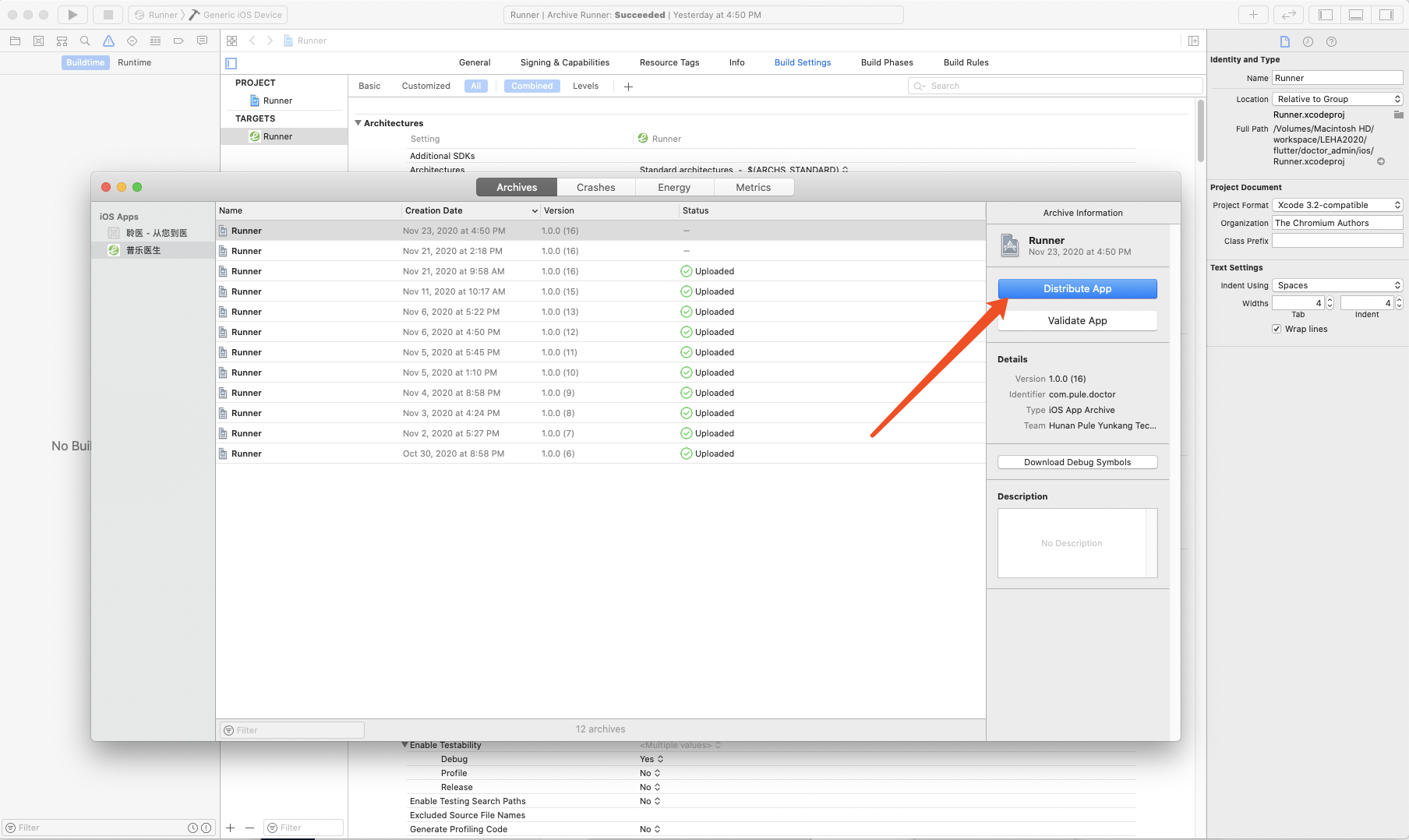Click the Tab width stepper

pyautogui.click(x=1330, y=303)
